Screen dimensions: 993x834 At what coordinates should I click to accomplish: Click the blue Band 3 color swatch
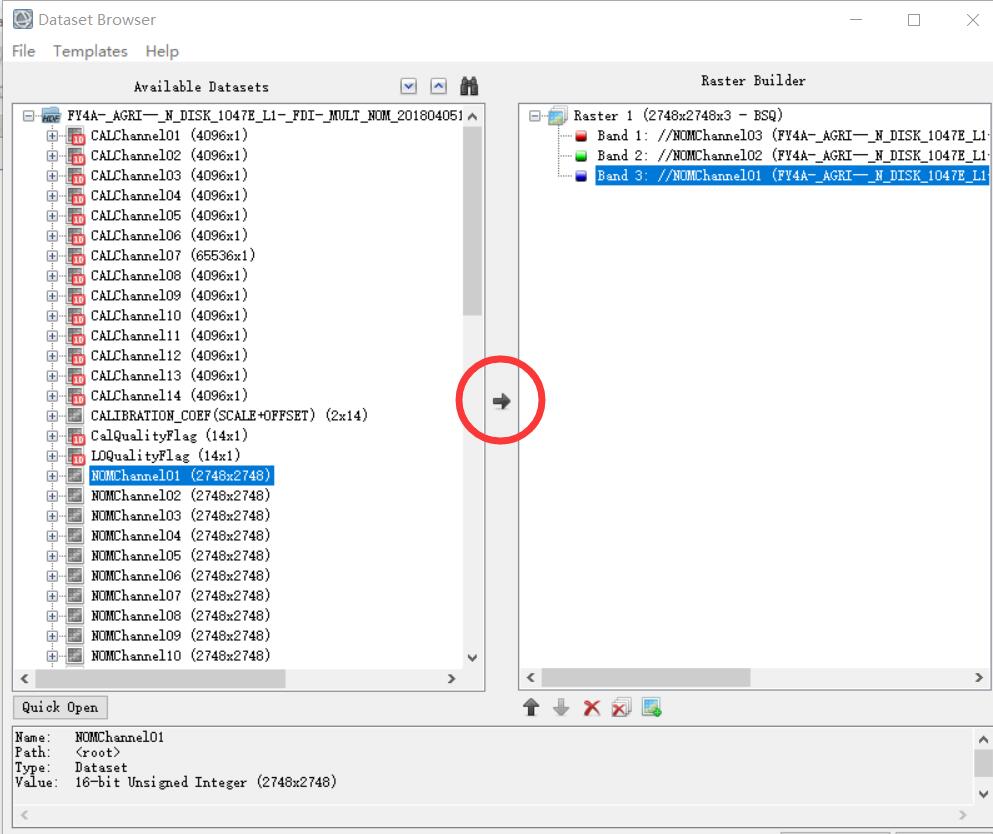click(x=581, y=176)
